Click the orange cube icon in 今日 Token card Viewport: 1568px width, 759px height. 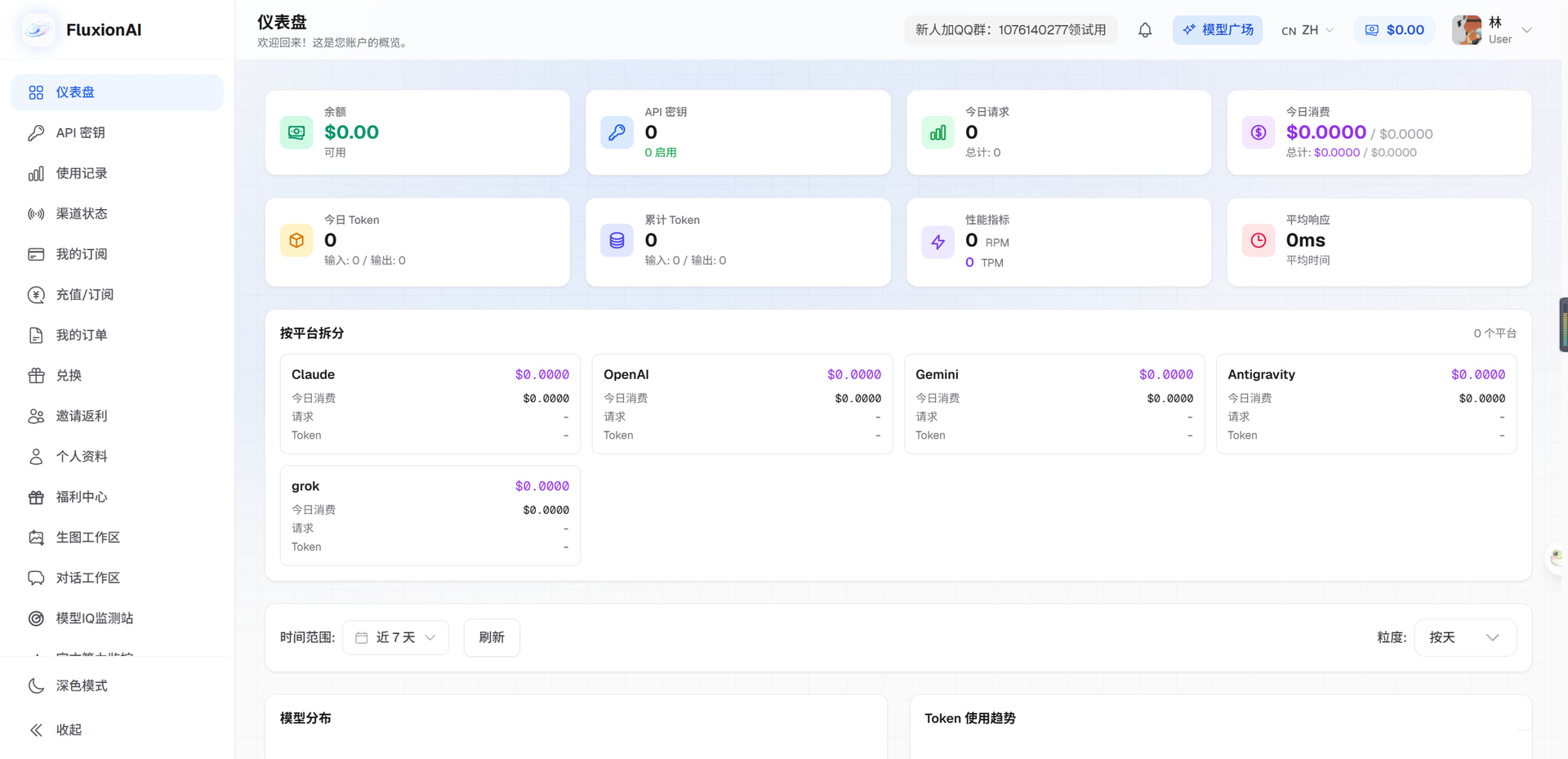[x=296, y=241]
